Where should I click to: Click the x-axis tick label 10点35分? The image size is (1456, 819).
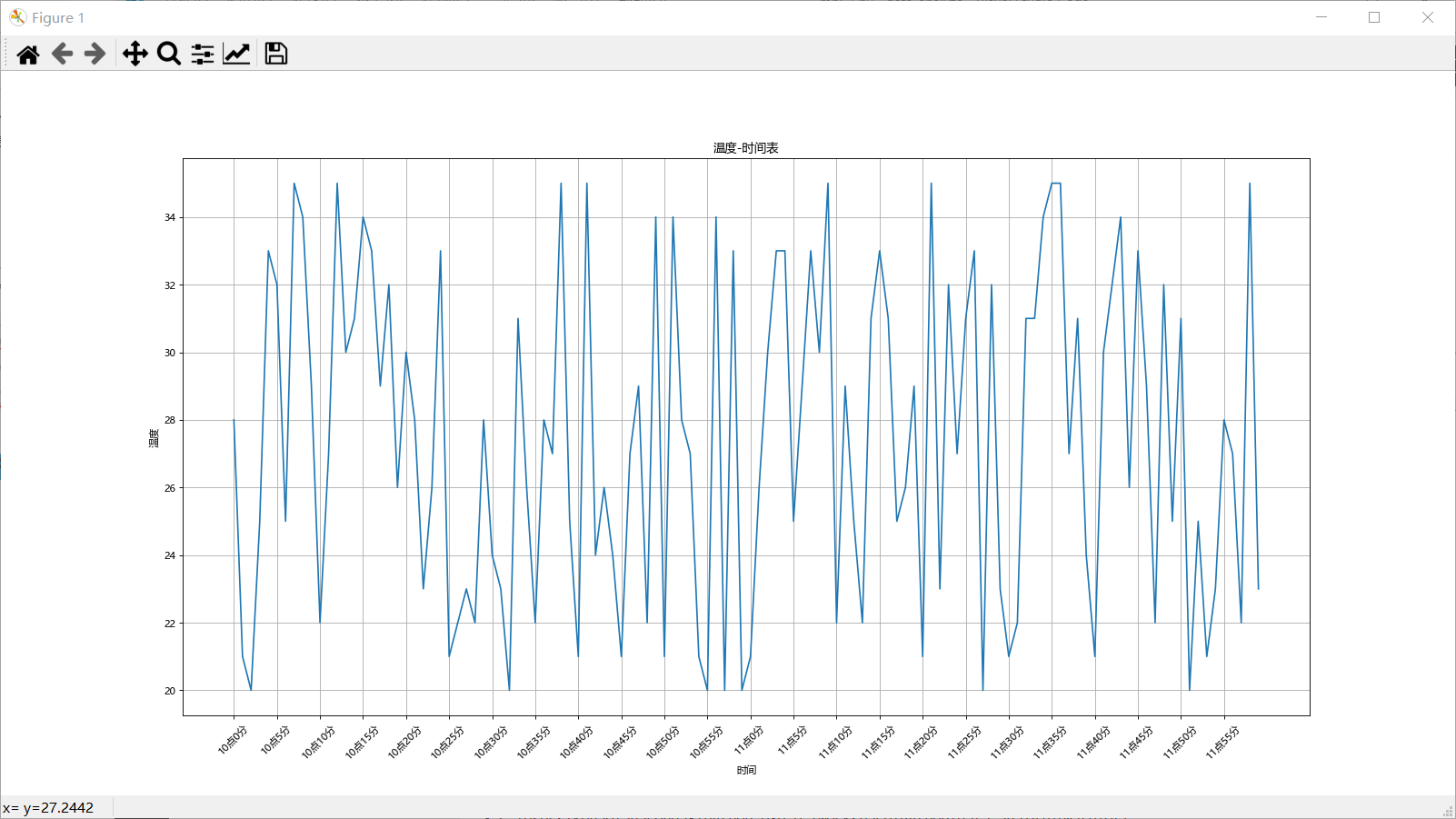(534, 742)
